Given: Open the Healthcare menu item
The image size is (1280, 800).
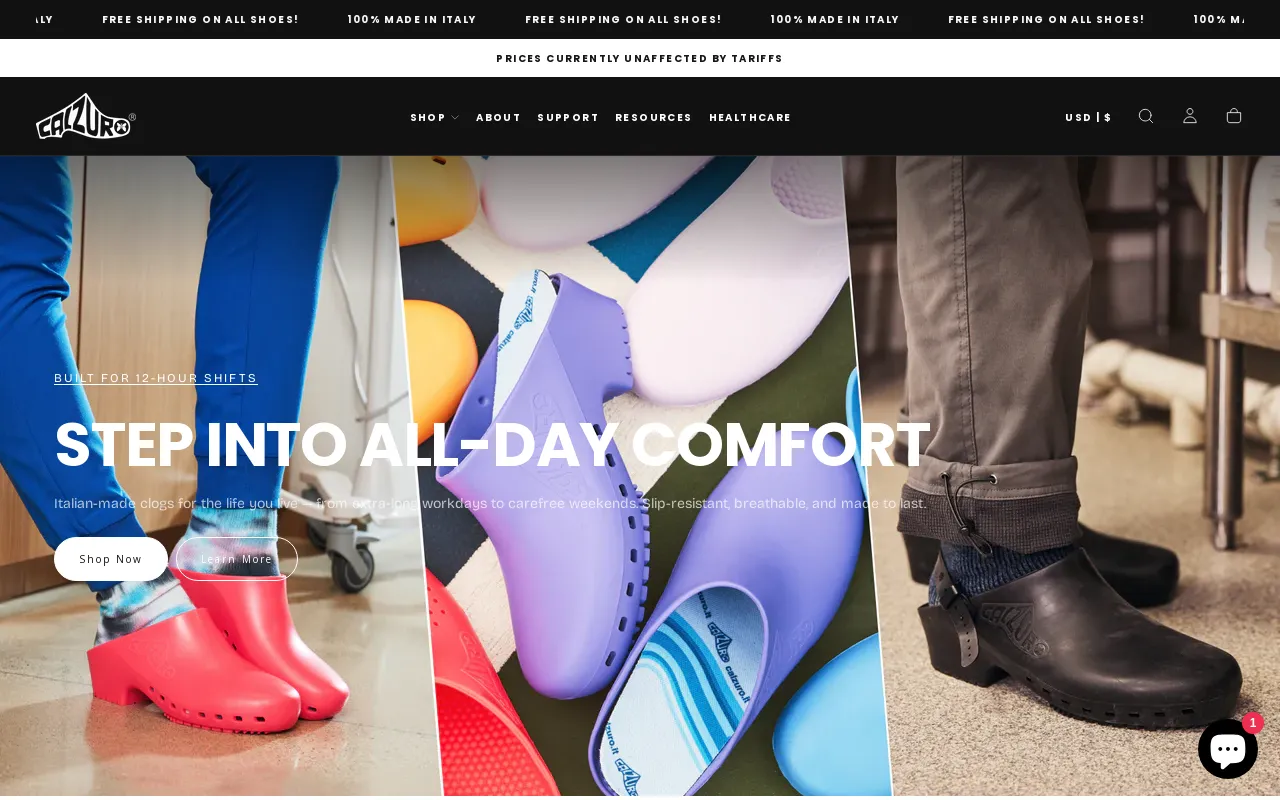Looking at the screenshot, I should [x=750, y=118].
